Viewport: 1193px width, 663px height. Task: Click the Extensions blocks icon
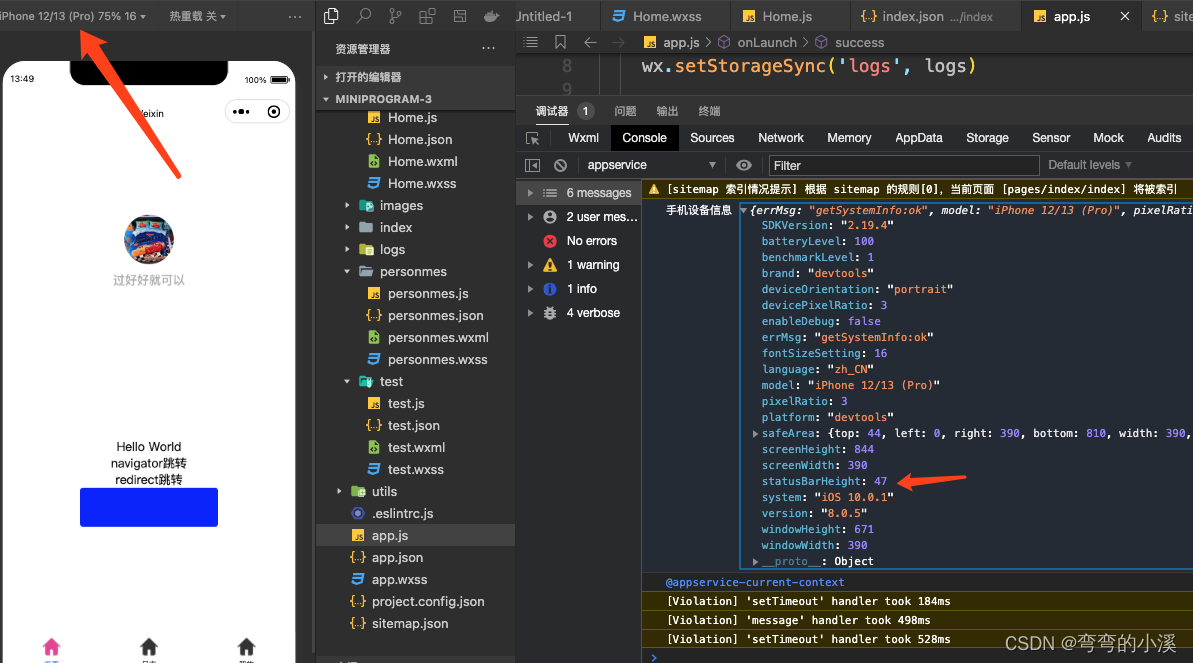(x=427, y=16)
